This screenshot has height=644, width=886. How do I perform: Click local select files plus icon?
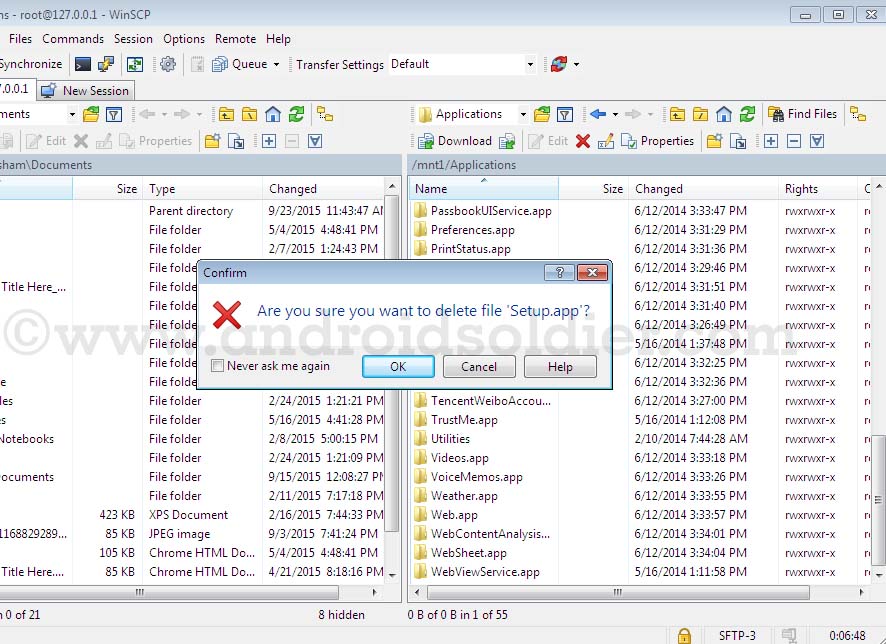(x=269, y=141)
